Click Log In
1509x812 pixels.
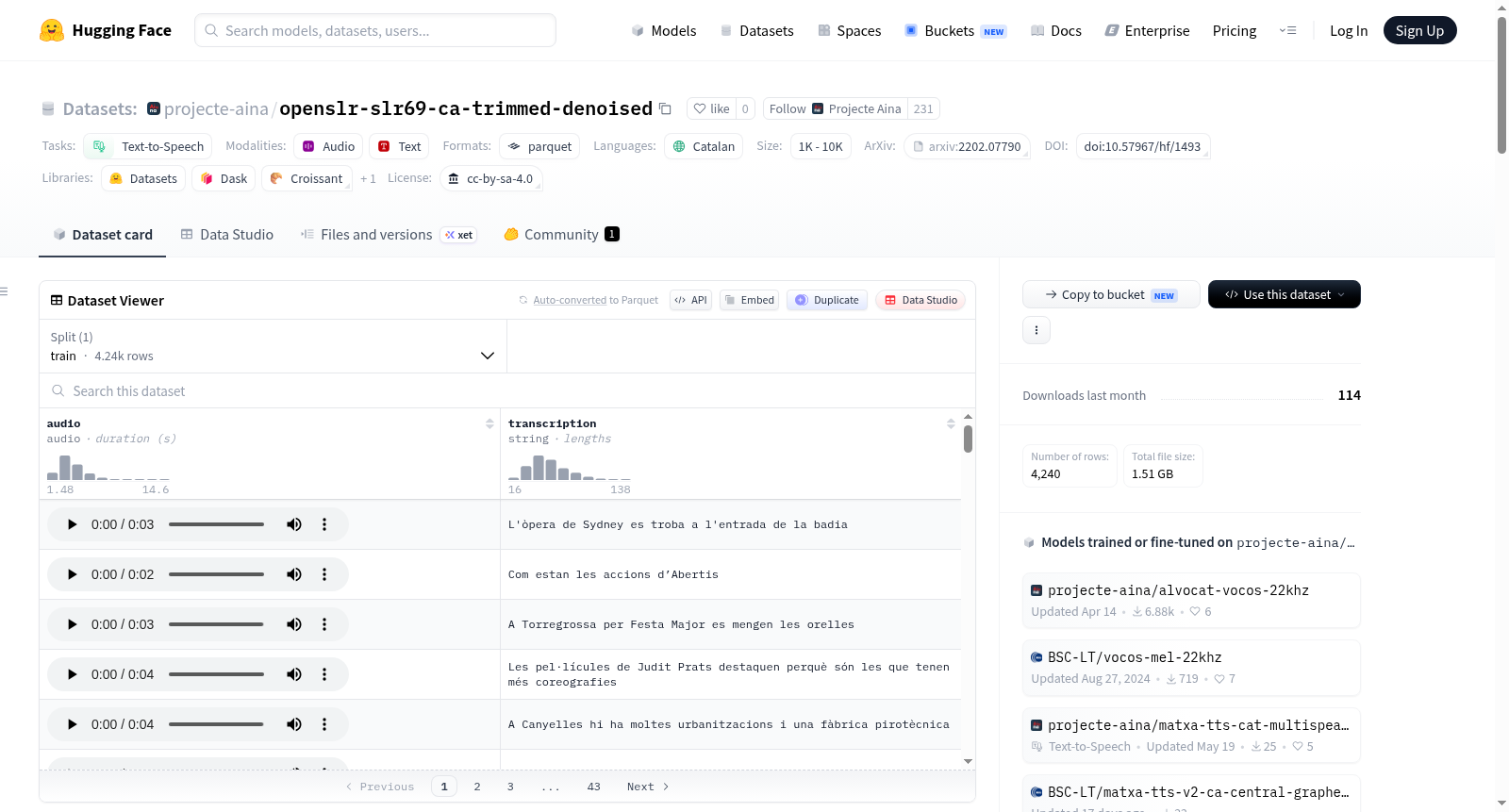(1349, 30)
